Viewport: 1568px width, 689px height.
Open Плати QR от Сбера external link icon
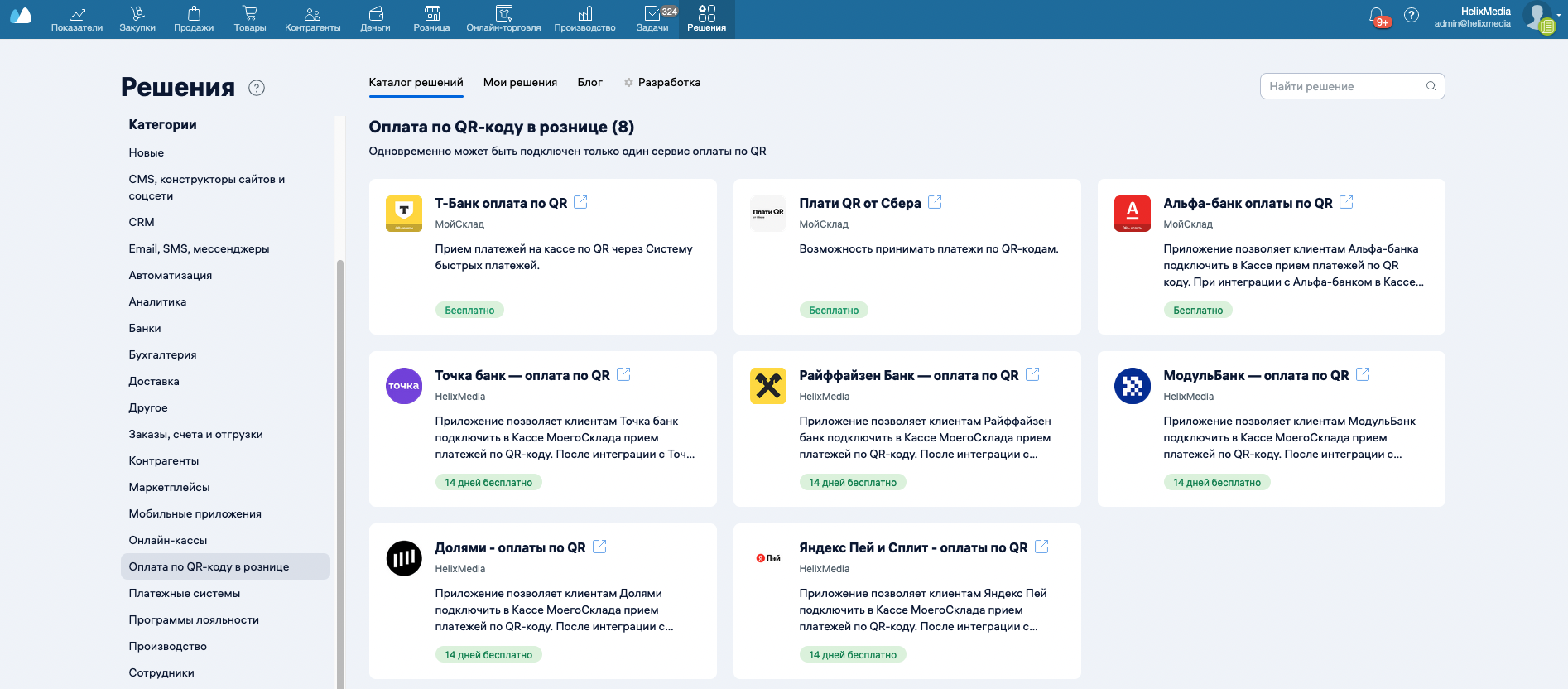(x=935, y=202)
